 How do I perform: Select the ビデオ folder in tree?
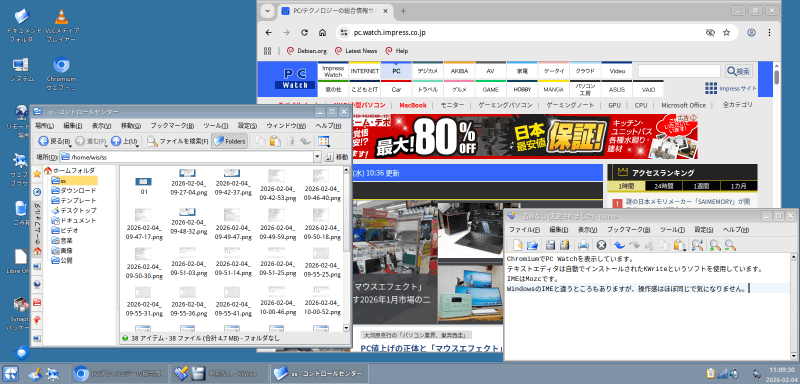click(x=64, y=230)
